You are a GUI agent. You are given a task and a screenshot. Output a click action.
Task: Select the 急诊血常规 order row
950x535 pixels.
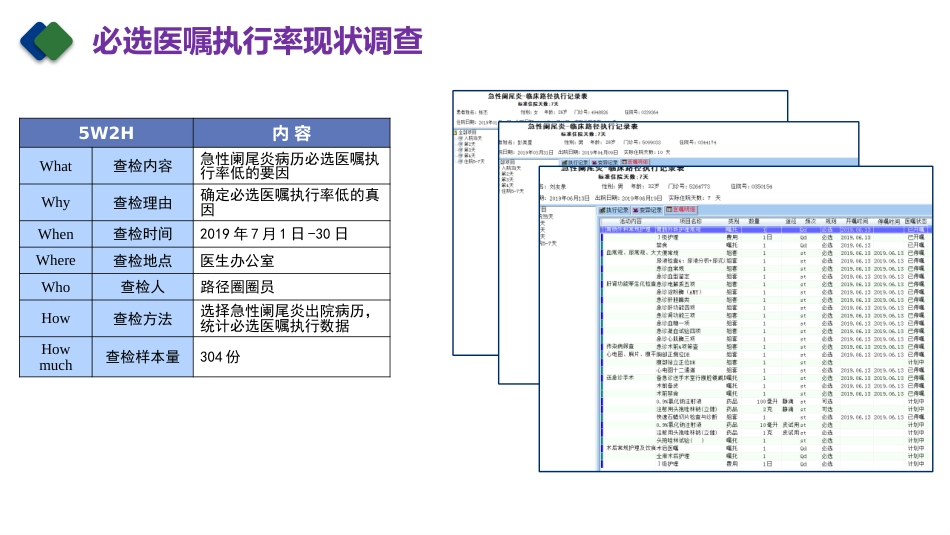765,268
